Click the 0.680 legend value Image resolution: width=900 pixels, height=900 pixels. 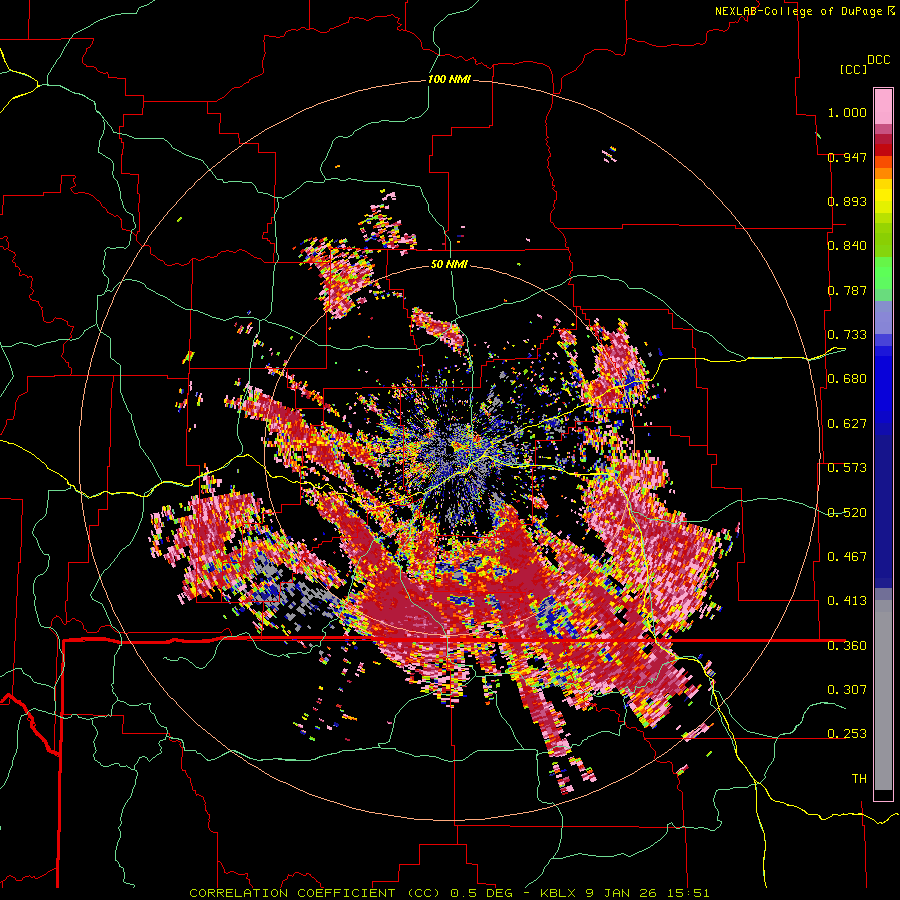tap(847, 379)
